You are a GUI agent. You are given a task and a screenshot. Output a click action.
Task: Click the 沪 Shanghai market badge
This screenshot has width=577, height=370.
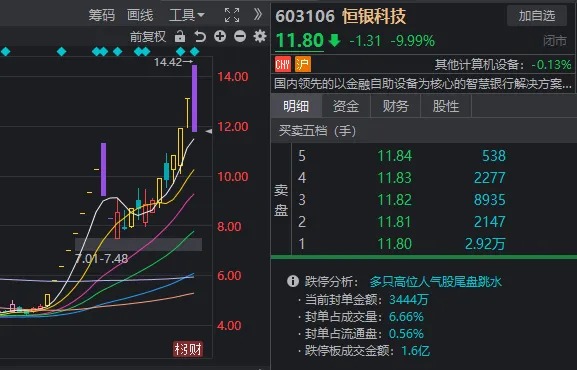(x=303, y=64)
